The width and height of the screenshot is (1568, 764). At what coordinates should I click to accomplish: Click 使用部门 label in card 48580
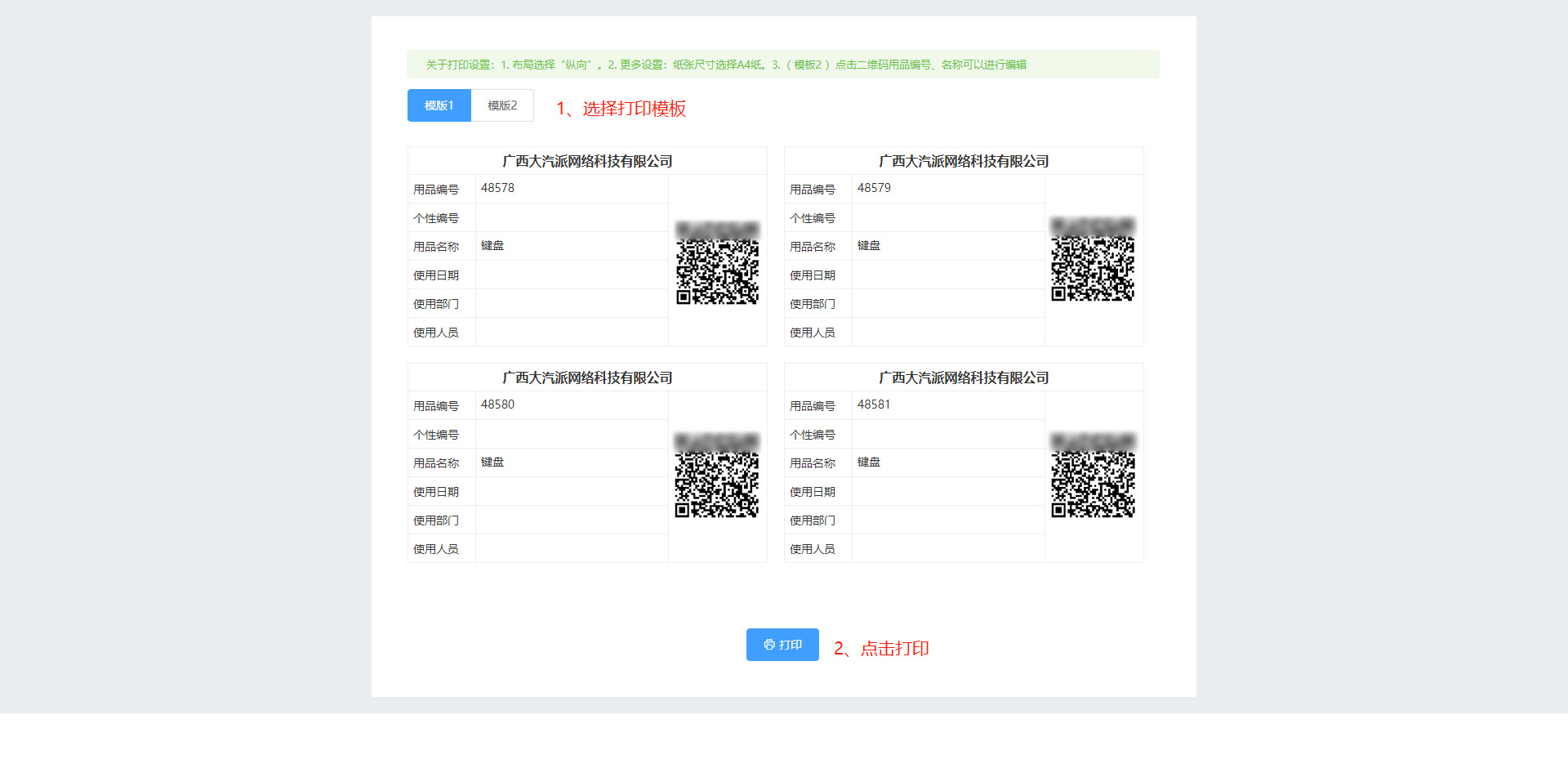click(x=436, y=521)
